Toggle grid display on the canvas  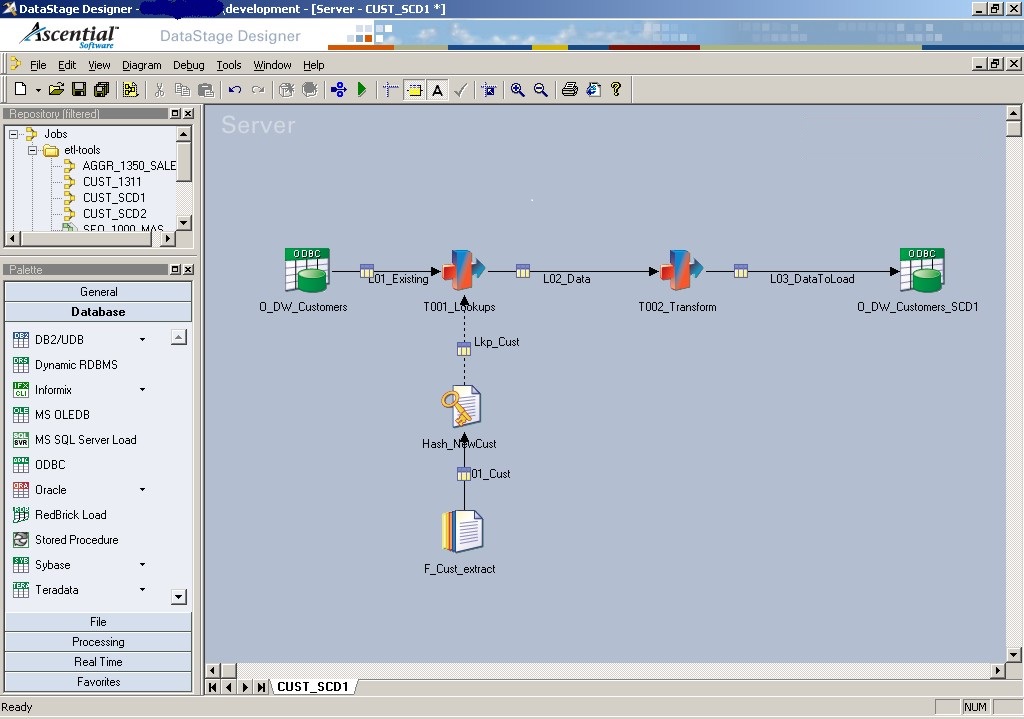point(390,89)
